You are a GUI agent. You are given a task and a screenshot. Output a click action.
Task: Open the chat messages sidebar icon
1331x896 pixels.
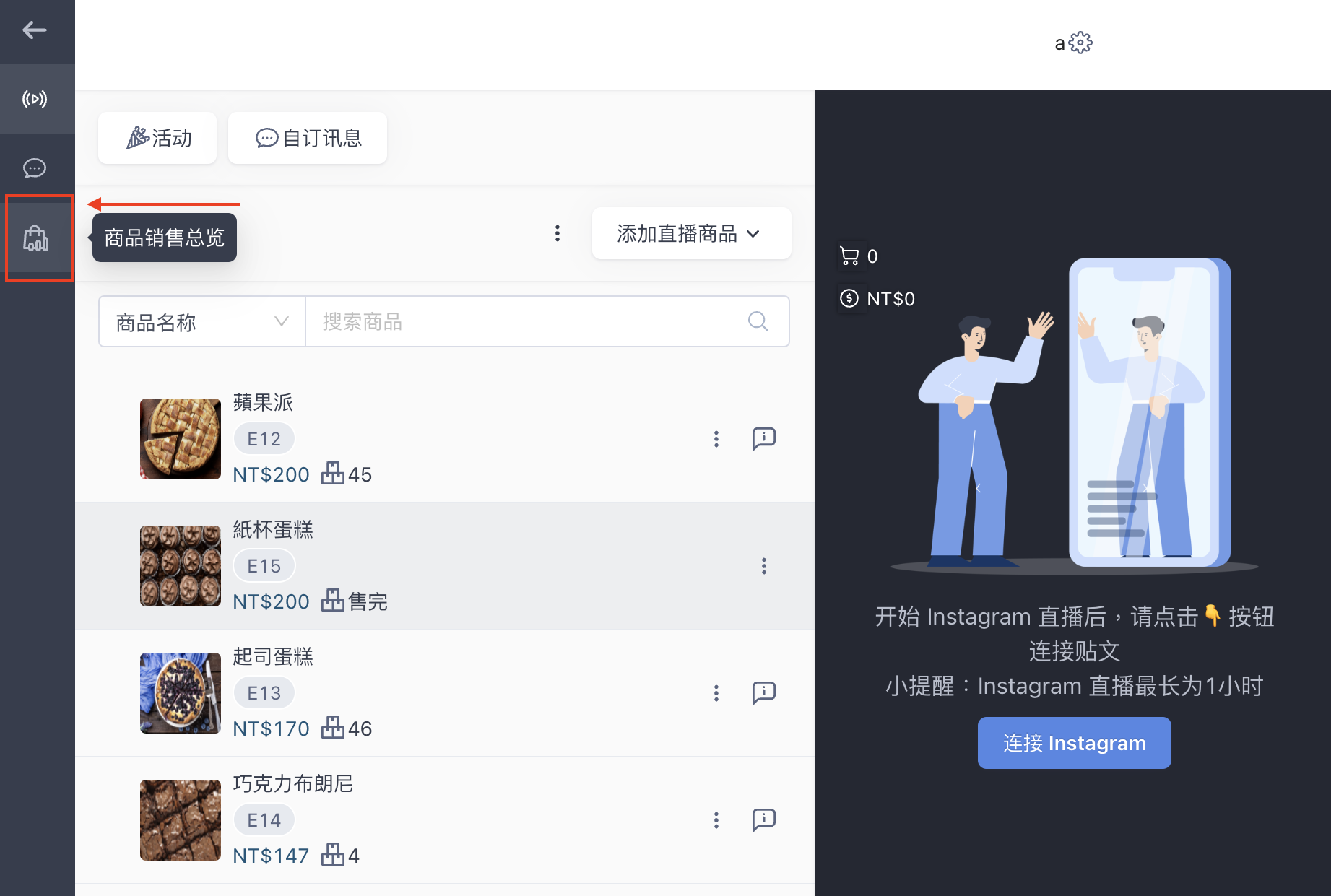(x=35, y=168)
